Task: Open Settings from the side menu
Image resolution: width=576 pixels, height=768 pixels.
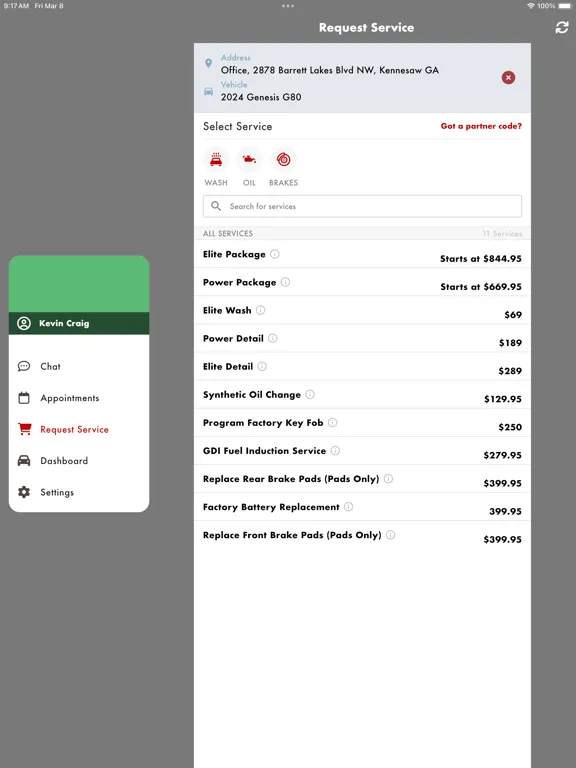Action: tap(79, 492)
